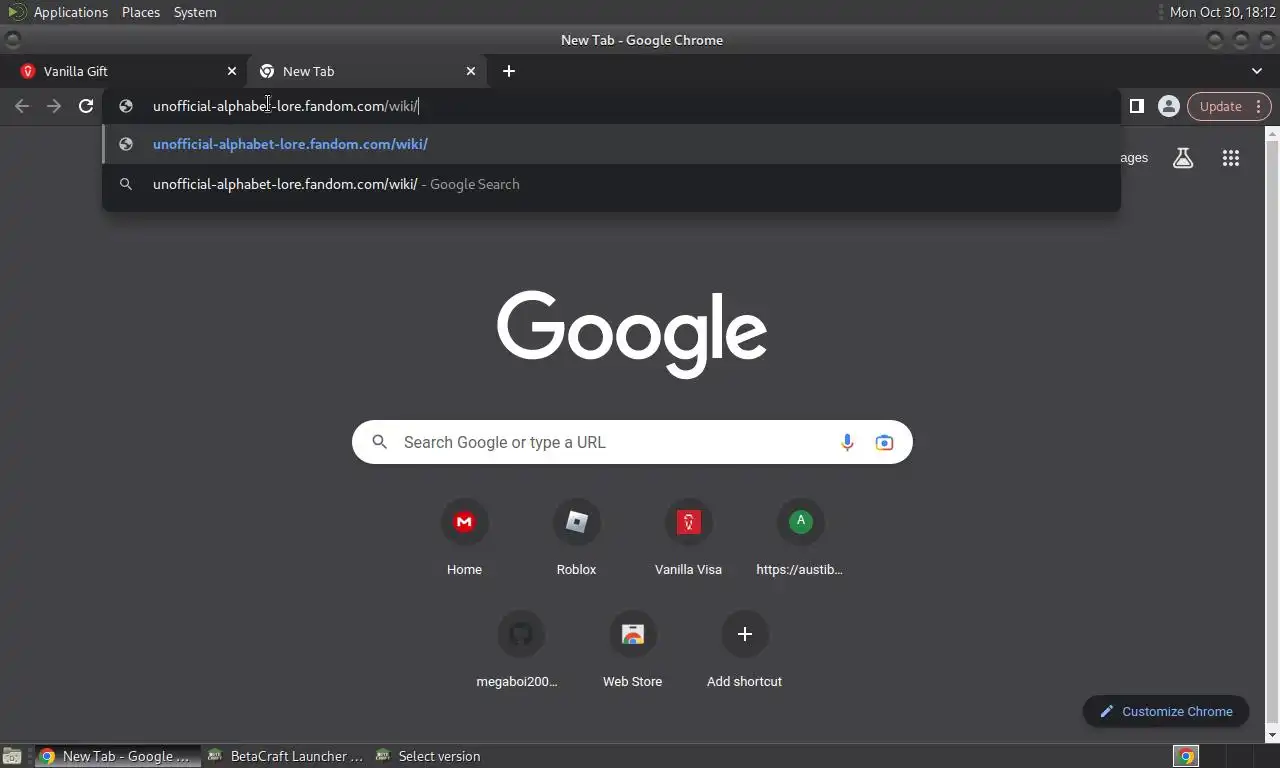Start voice search with microphone icon
1280x768 pixels.
(x=847, y=442)
